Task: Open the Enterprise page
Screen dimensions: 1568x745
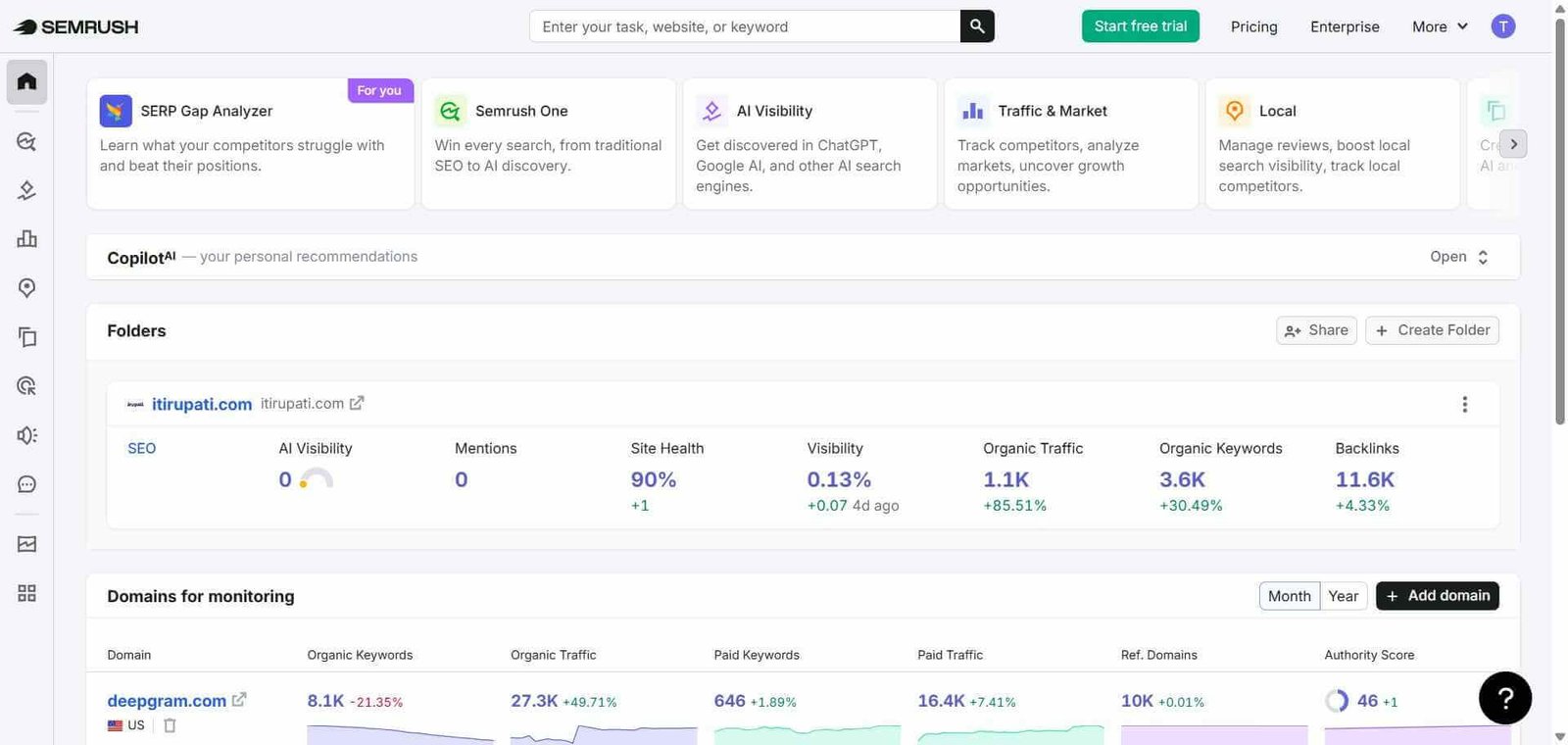Action: pyautogui.click(x=1345, y=26)
